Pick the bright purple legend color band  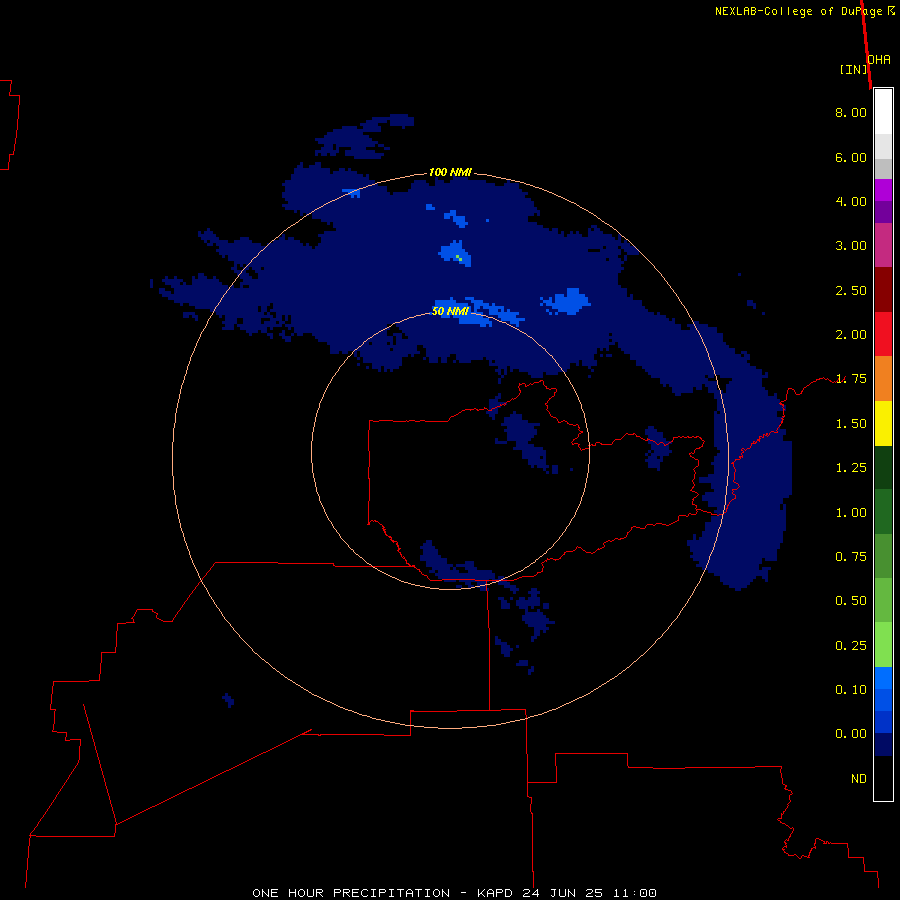coord(883,190)
